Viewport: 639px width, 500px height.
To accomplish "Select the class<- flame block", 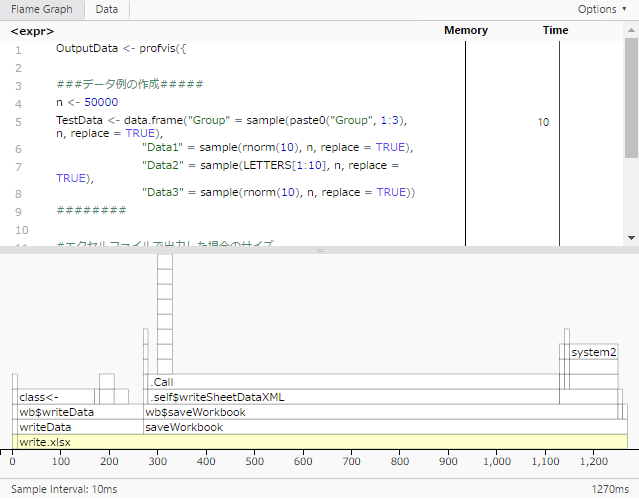I will 56,397.
